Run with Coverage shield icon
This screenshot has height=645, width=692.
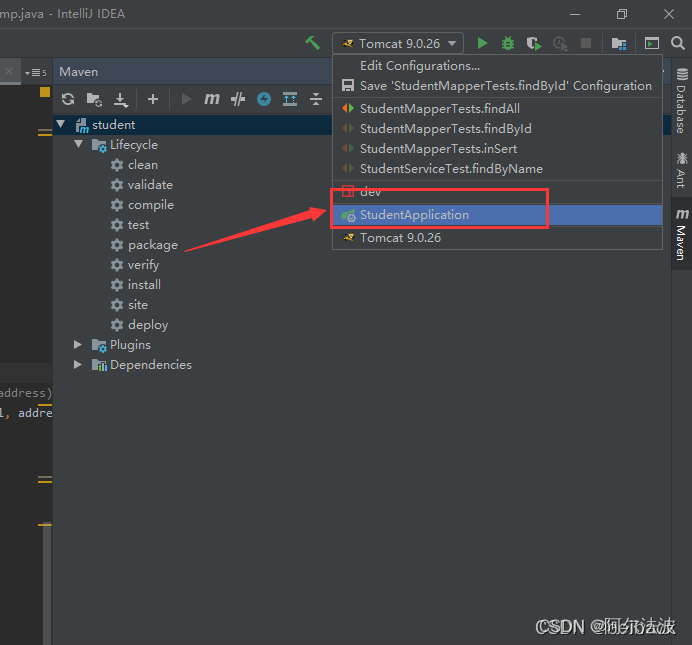(x=534, y=43)
